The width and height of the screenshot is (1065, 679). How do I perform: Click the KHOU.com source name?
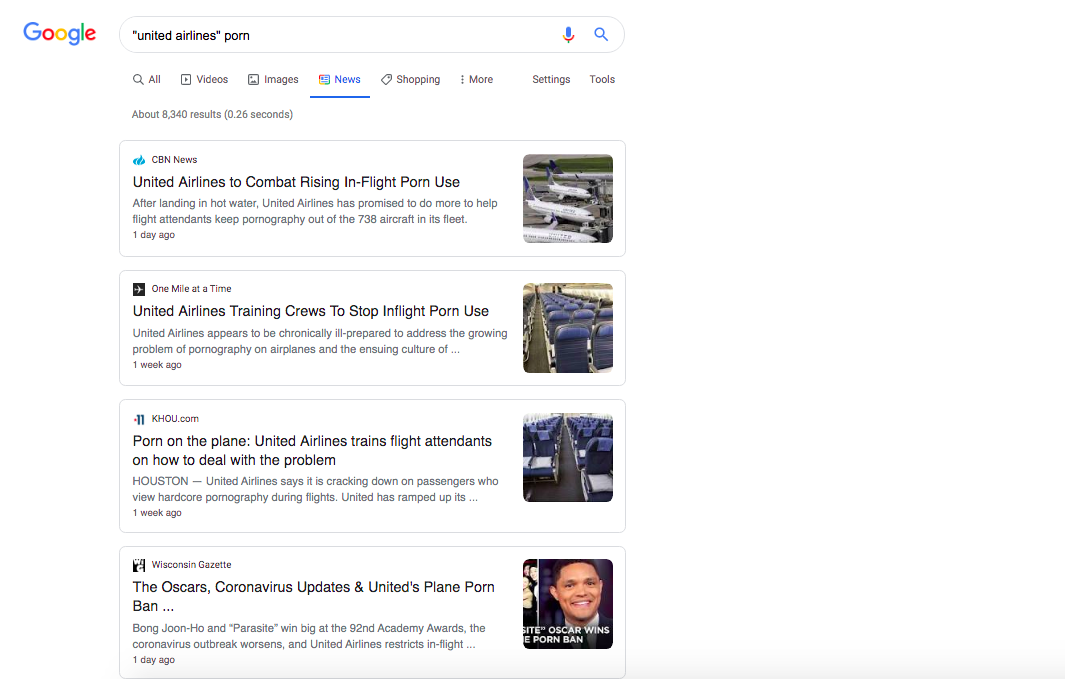point(175,419)
